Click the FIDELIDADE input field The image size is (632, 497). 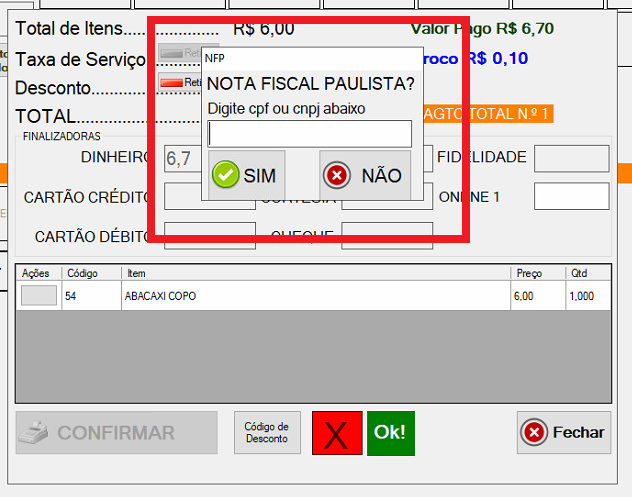click(x=572, y=159)
